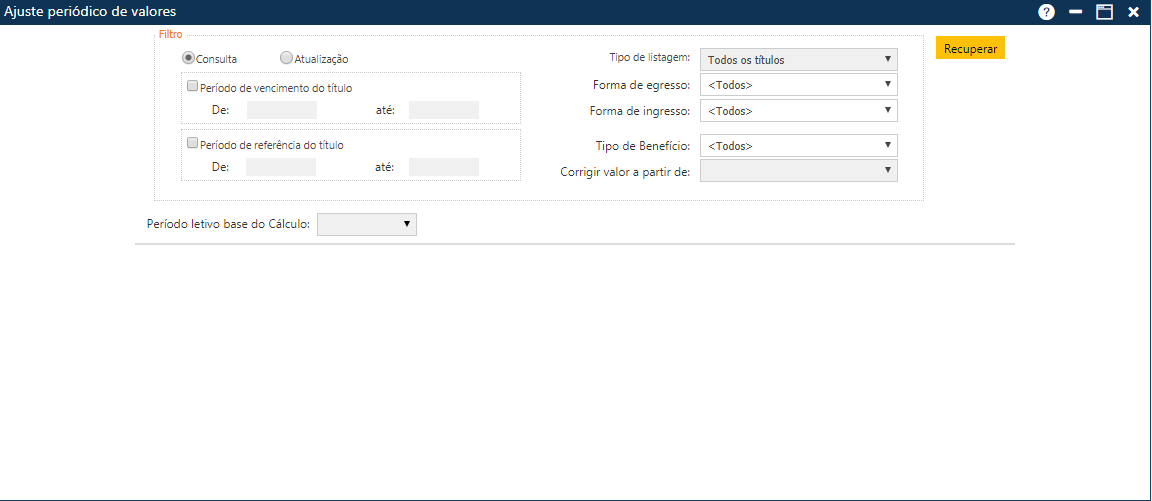Click the help question mark icon

click(1046, 12)
